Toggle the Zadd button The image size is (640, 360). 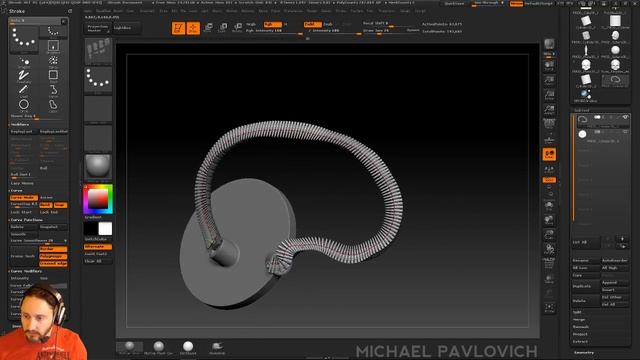tap(313, 24)
